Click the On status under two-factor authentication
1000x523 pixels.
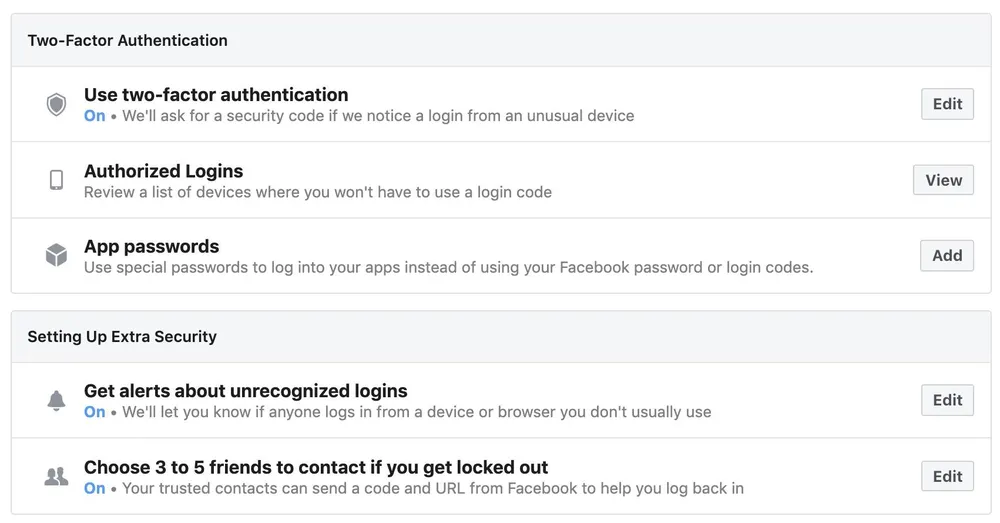point(95,116)
